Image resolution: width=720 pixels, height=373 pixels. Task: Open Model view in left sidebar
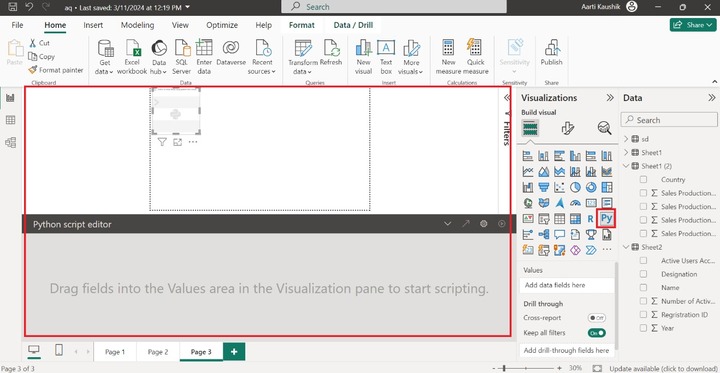(x=10, y=142)
